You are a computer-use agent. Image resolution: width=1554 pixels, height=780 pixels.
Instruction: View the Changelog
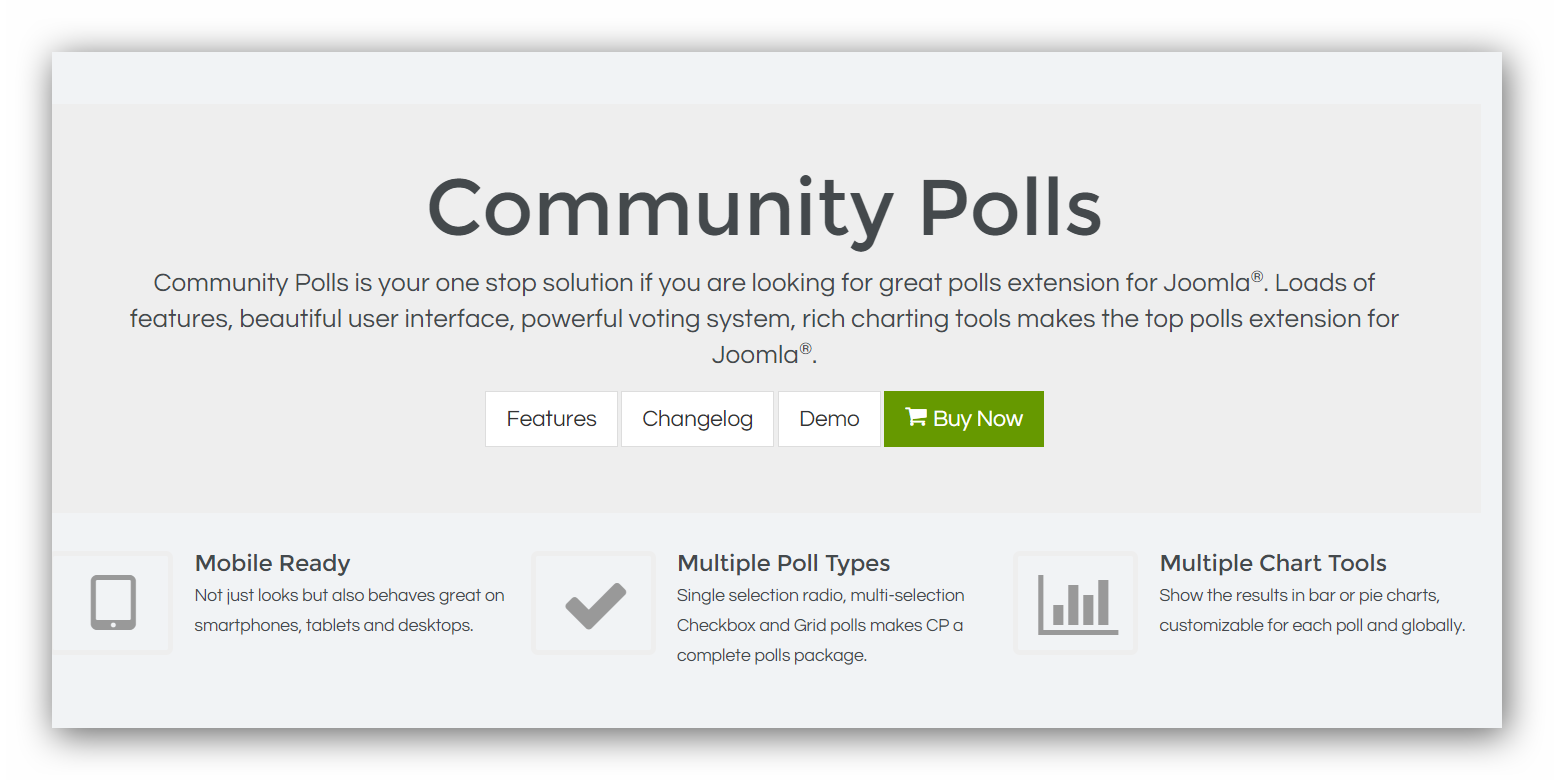(x=697, y=419)
